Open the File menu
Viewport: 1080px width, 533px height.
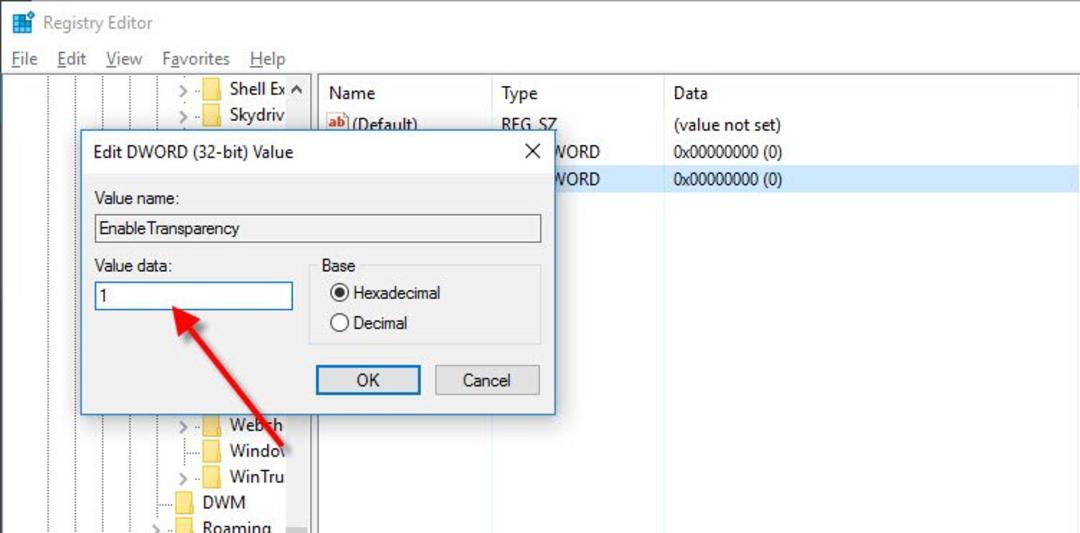pos(24,59)
